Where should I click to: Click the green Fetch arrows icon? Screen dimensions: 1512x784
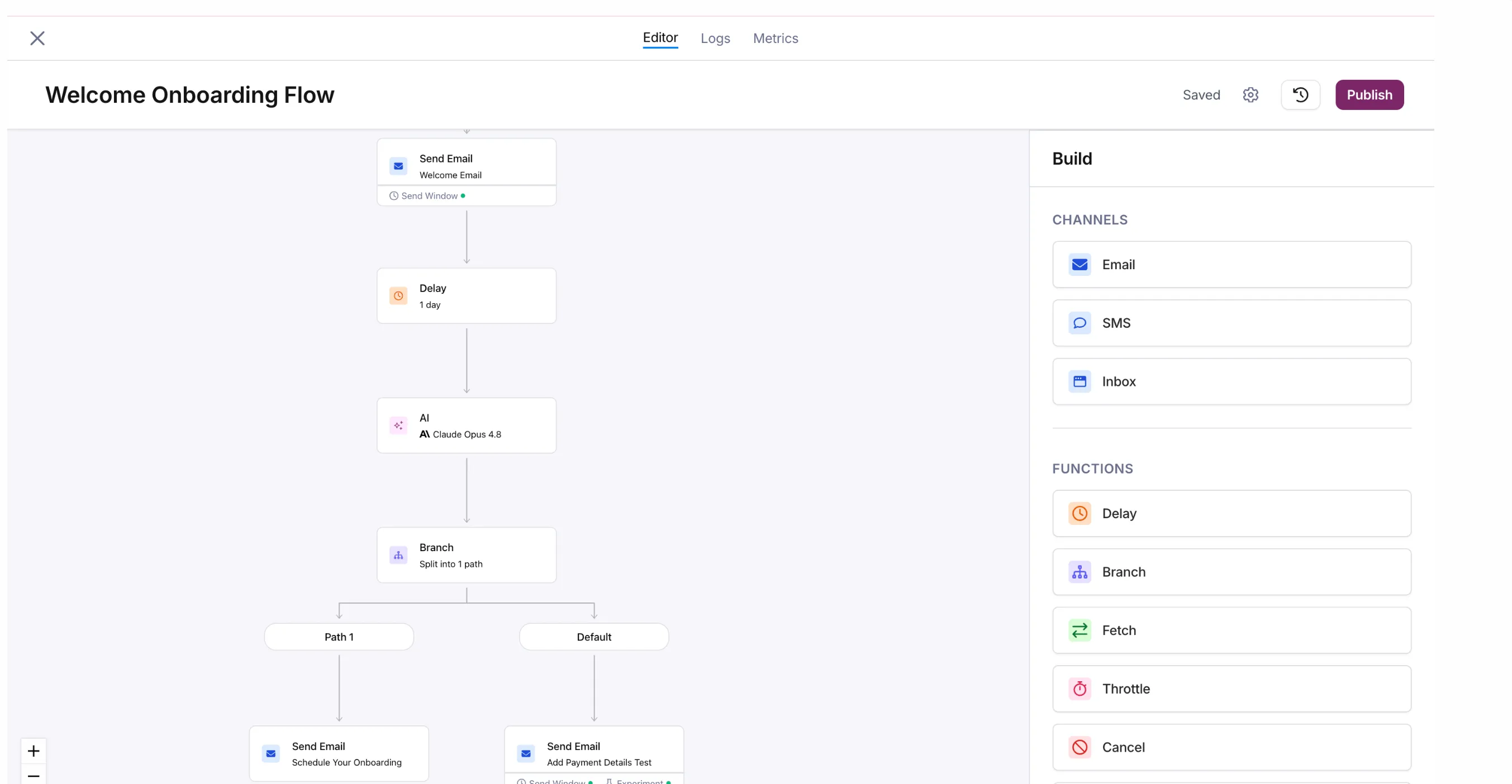[x=1079, y=631]
